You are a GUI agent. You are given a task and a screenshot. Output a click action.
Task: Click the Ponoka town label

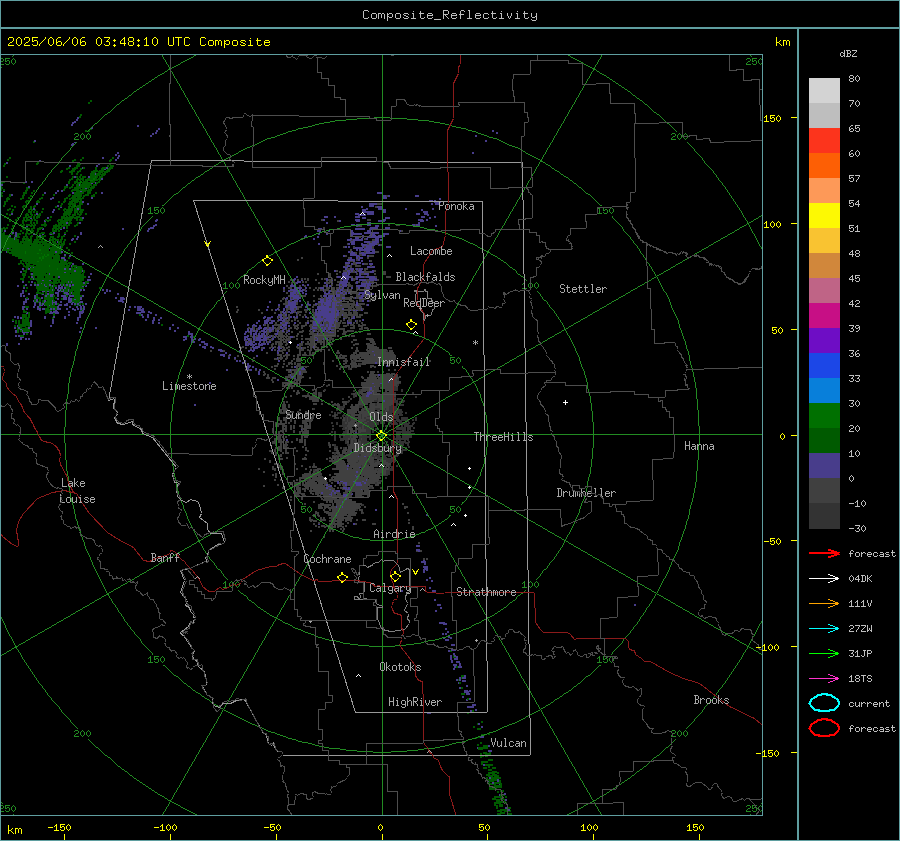pyautogui.click(x=456, y=206)
